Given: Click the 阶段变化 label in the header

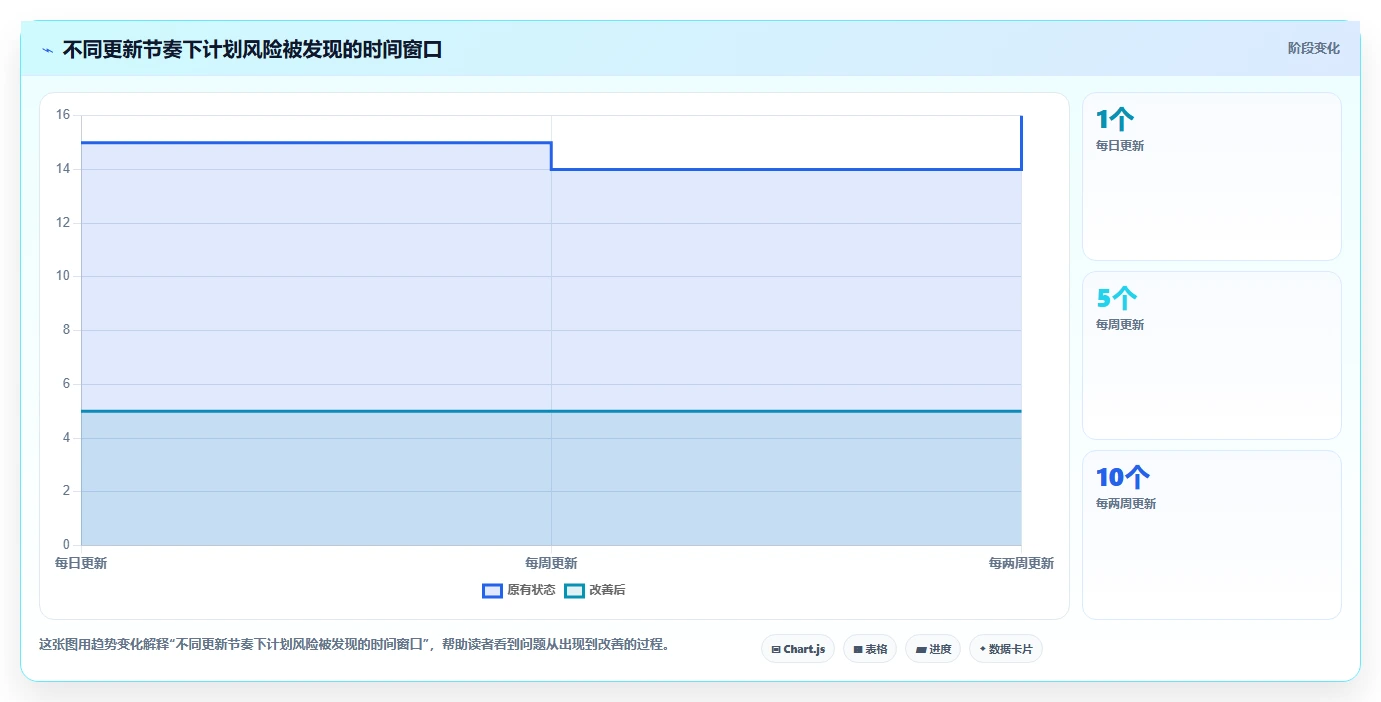Looking at the screenshot, I should click(1313, 48).
